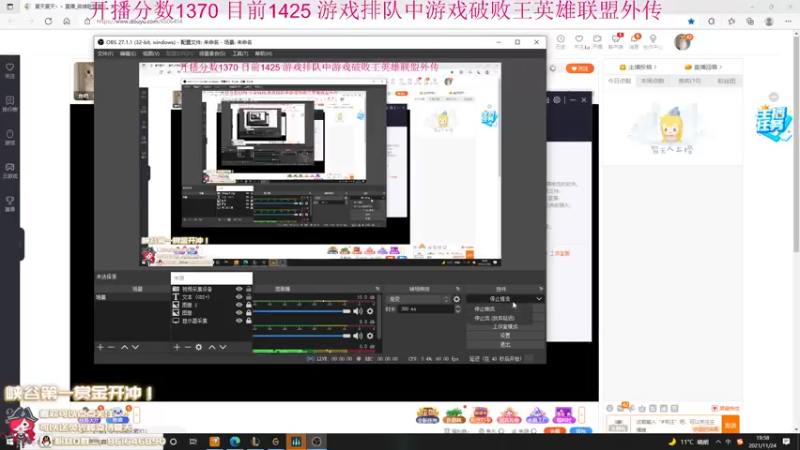Open first mixer channel settings gear
The width and height of the screenshot is (800, 450).
(x=370, y=311)
